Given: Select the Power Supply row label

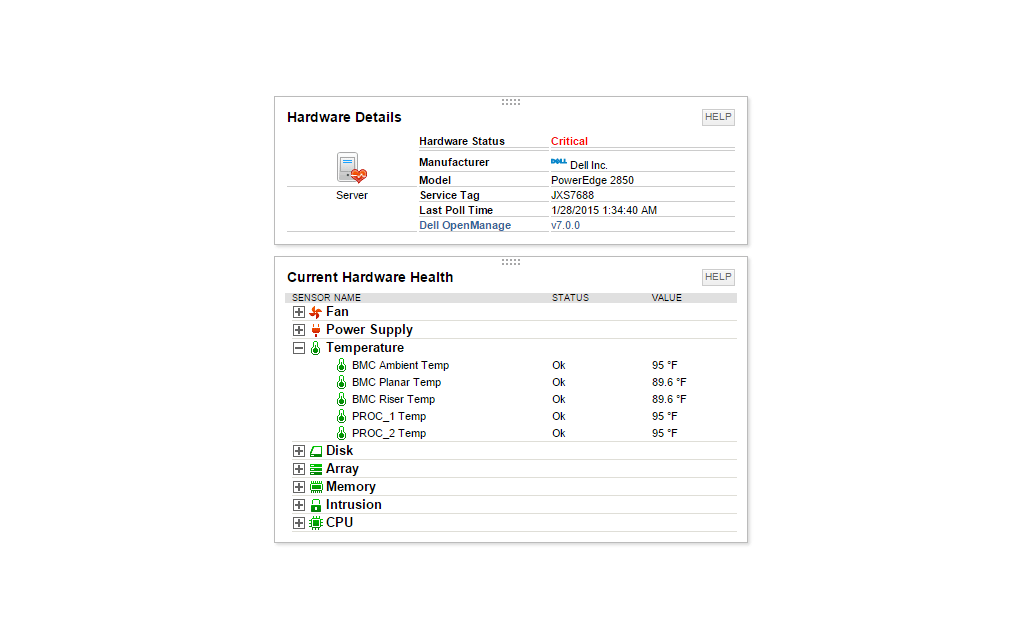Looking at the screenshot, I should click(370, 330).
